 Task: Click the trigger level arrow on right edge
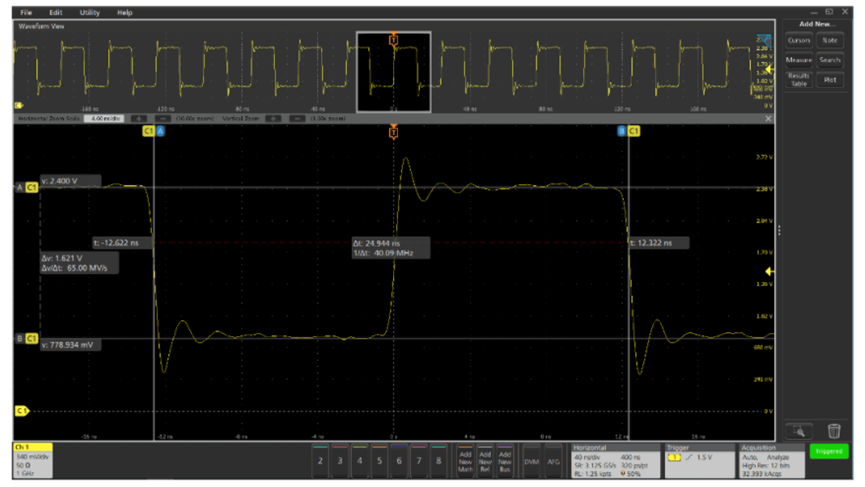click(769, 271)
